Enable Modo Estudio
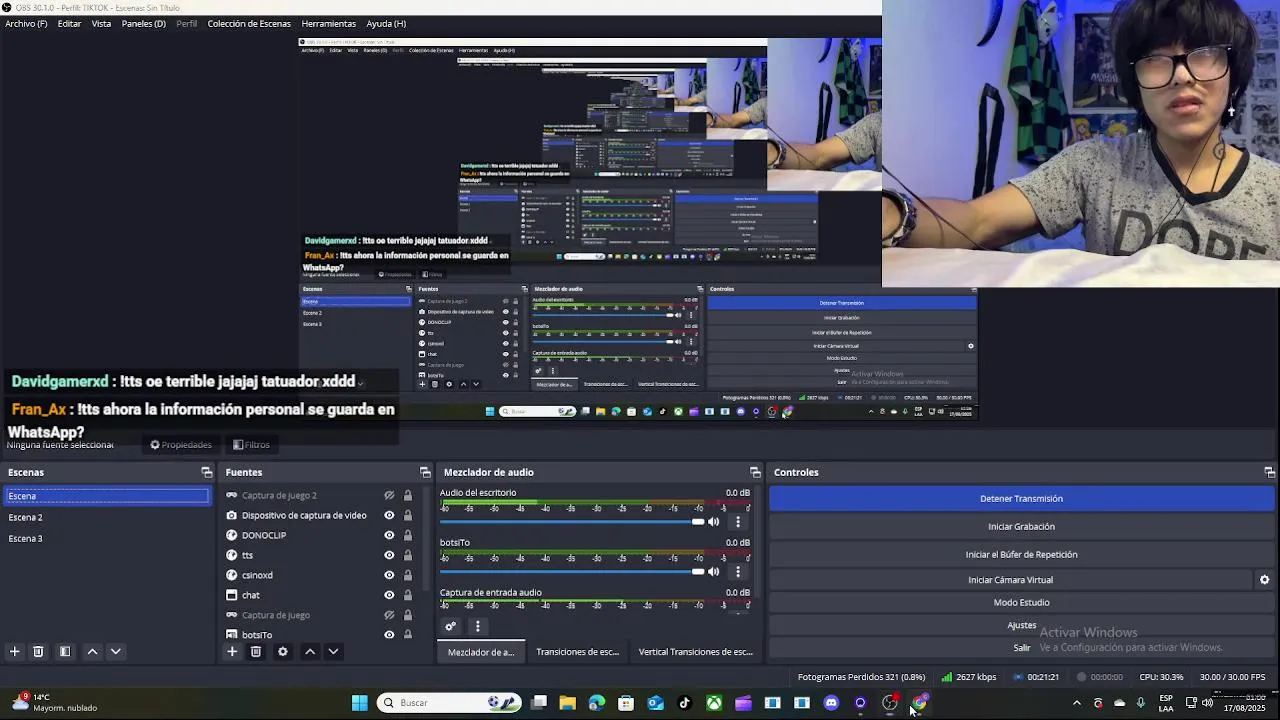Screen dimensions: 1280x720 [1021, 602]
